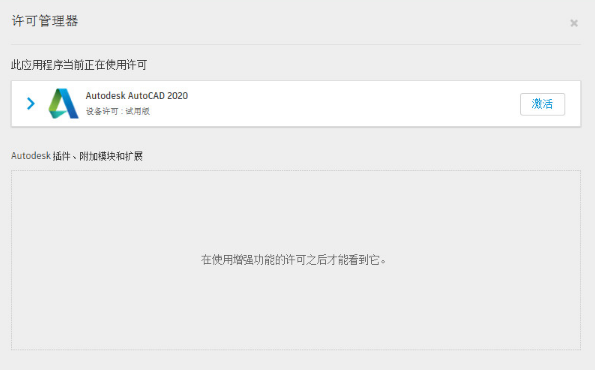Click the bottom dashed border of plugins area

[x=296, y=349]
